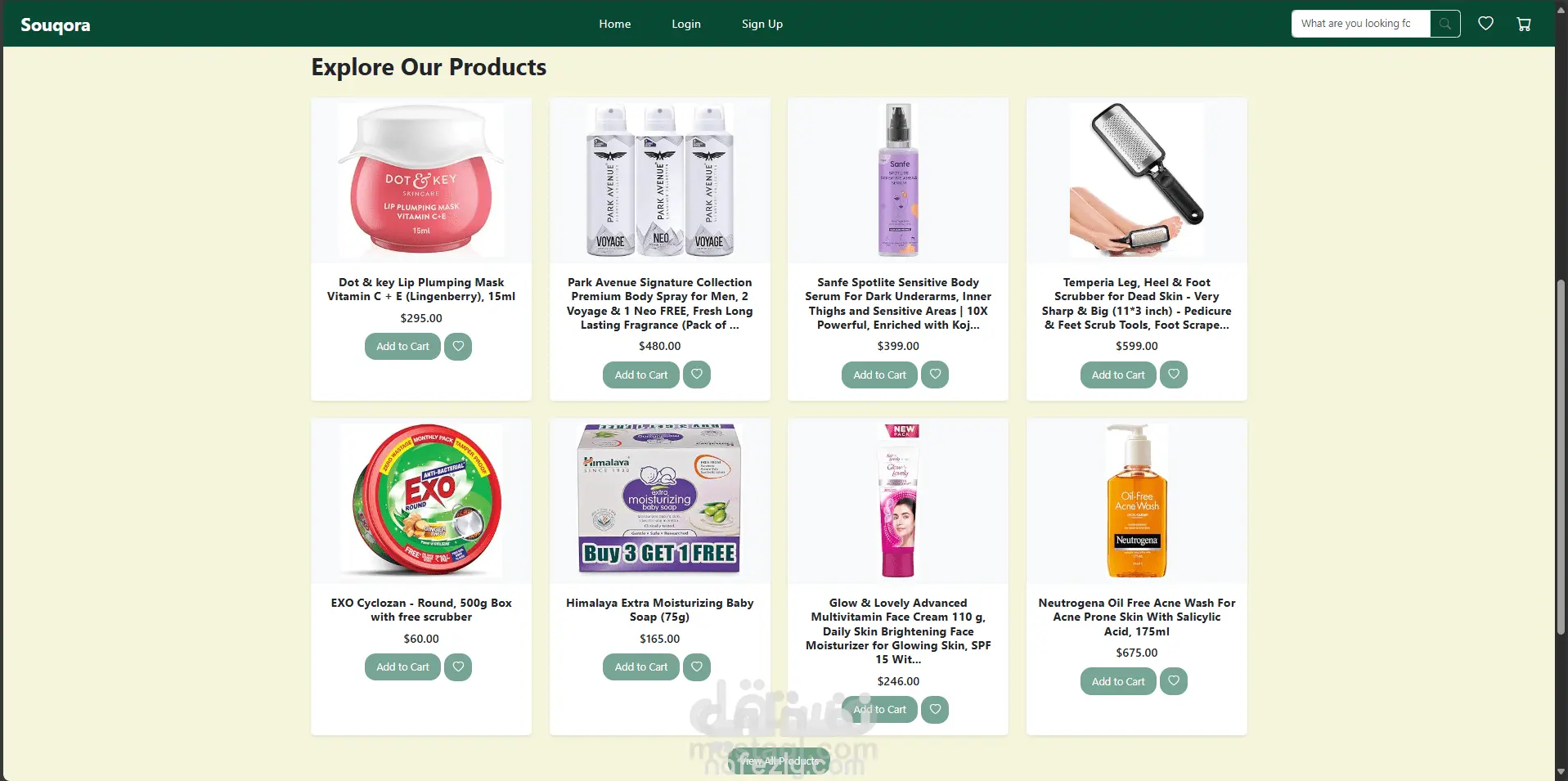Click heart icon for Neutrogena Acne Wash

click(x=1174, y=681)
